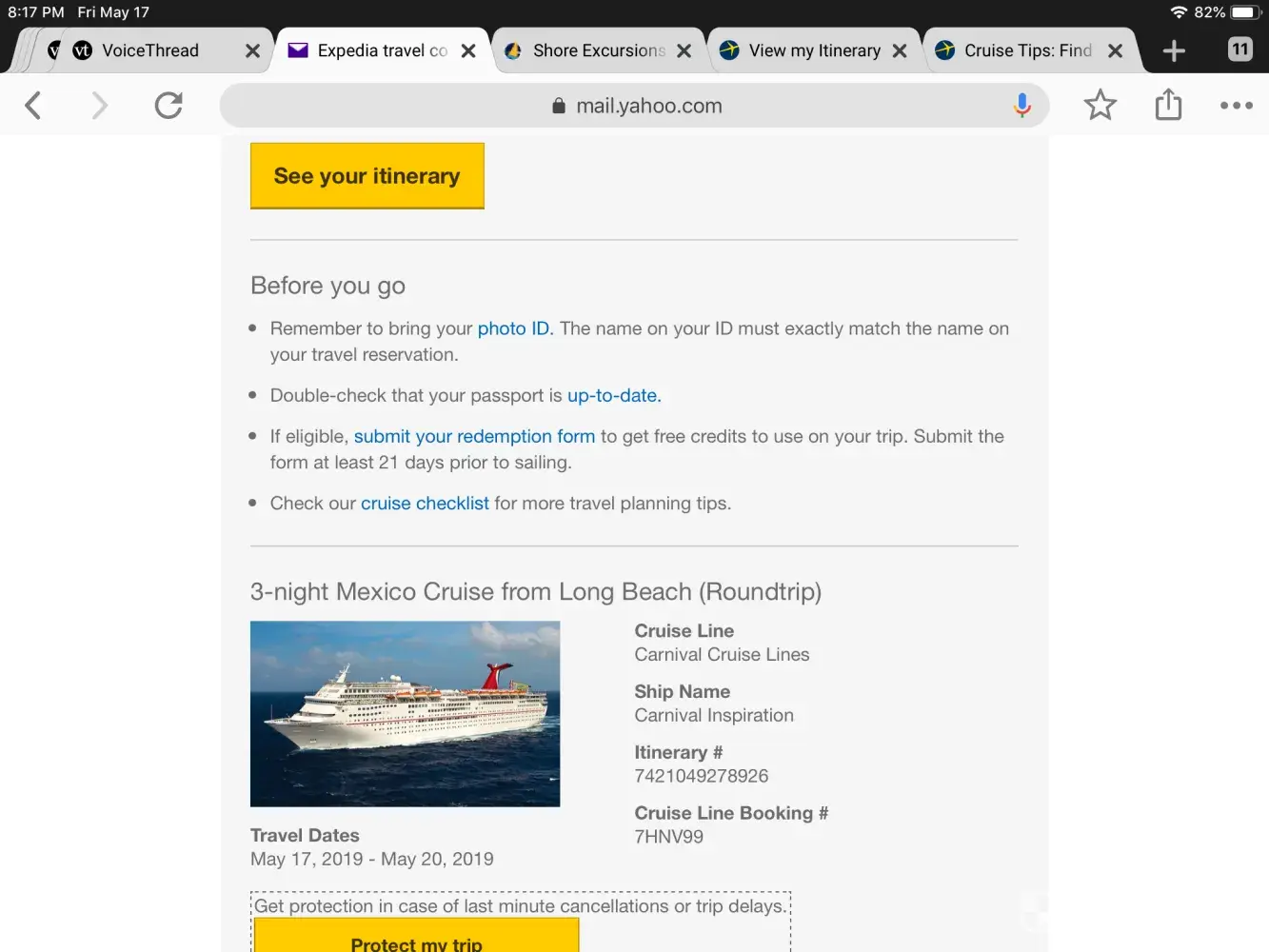This screenshot has width=1269, height=952.
Task: Open the View my Itinerary tab
Action: coord(814,50)
